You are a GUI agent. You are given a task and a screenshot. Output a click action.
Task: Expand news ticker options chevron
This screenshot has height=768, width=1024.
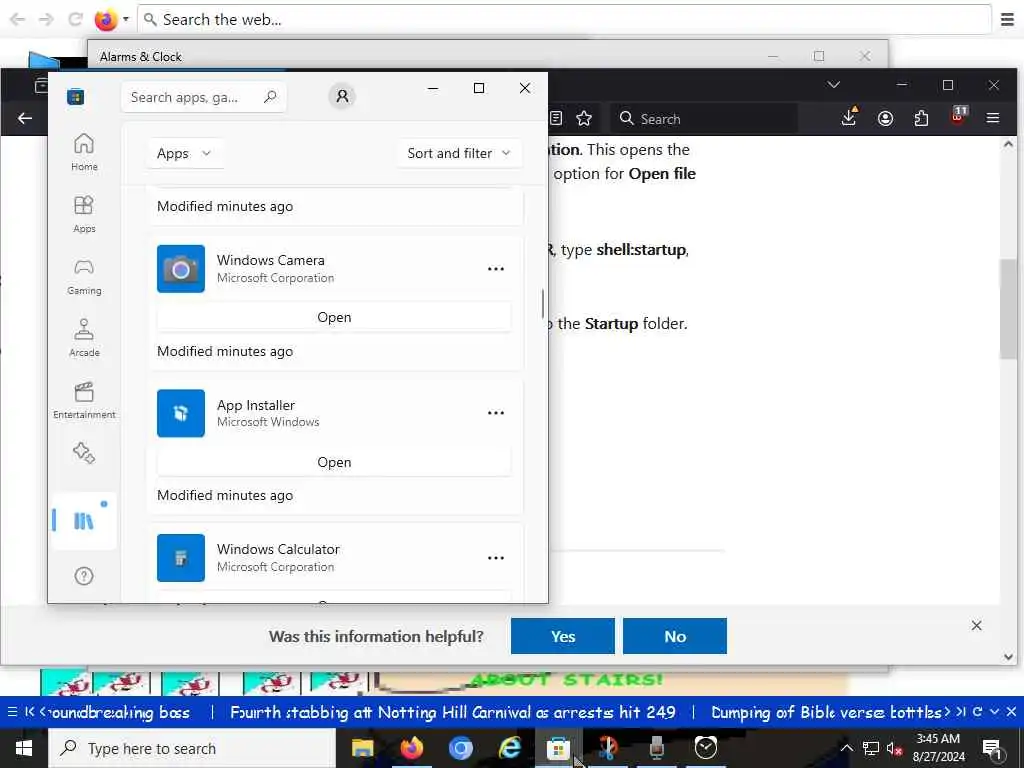[995, 712]
